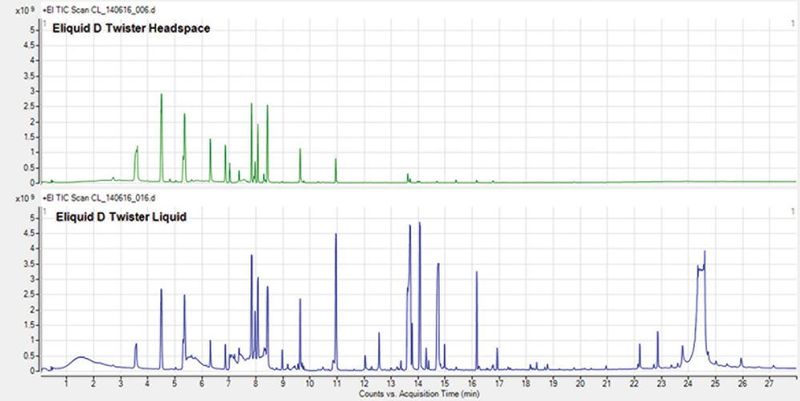Viewport: 800px width, 401px height.
Task: Click the 0.5 value on Liquid plot y-axis
Action: pyautogui.click(x=29, y=356)
